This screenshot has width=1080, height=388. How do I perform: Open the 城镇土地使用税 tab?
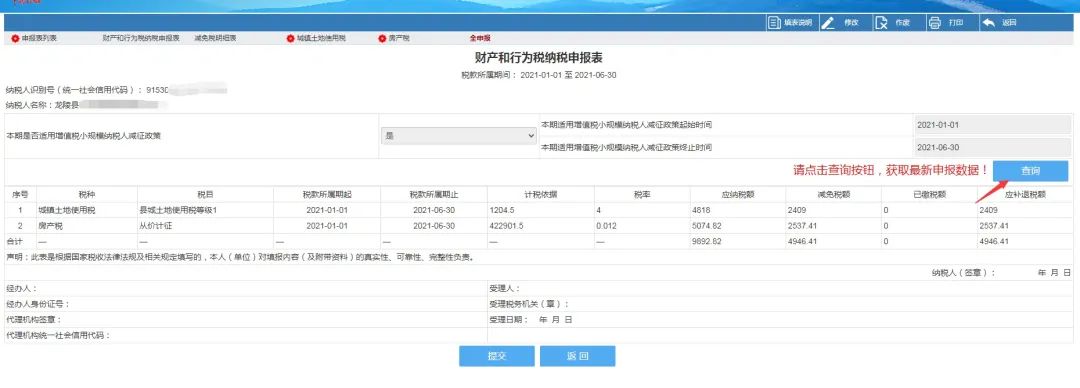coord(316,38)
